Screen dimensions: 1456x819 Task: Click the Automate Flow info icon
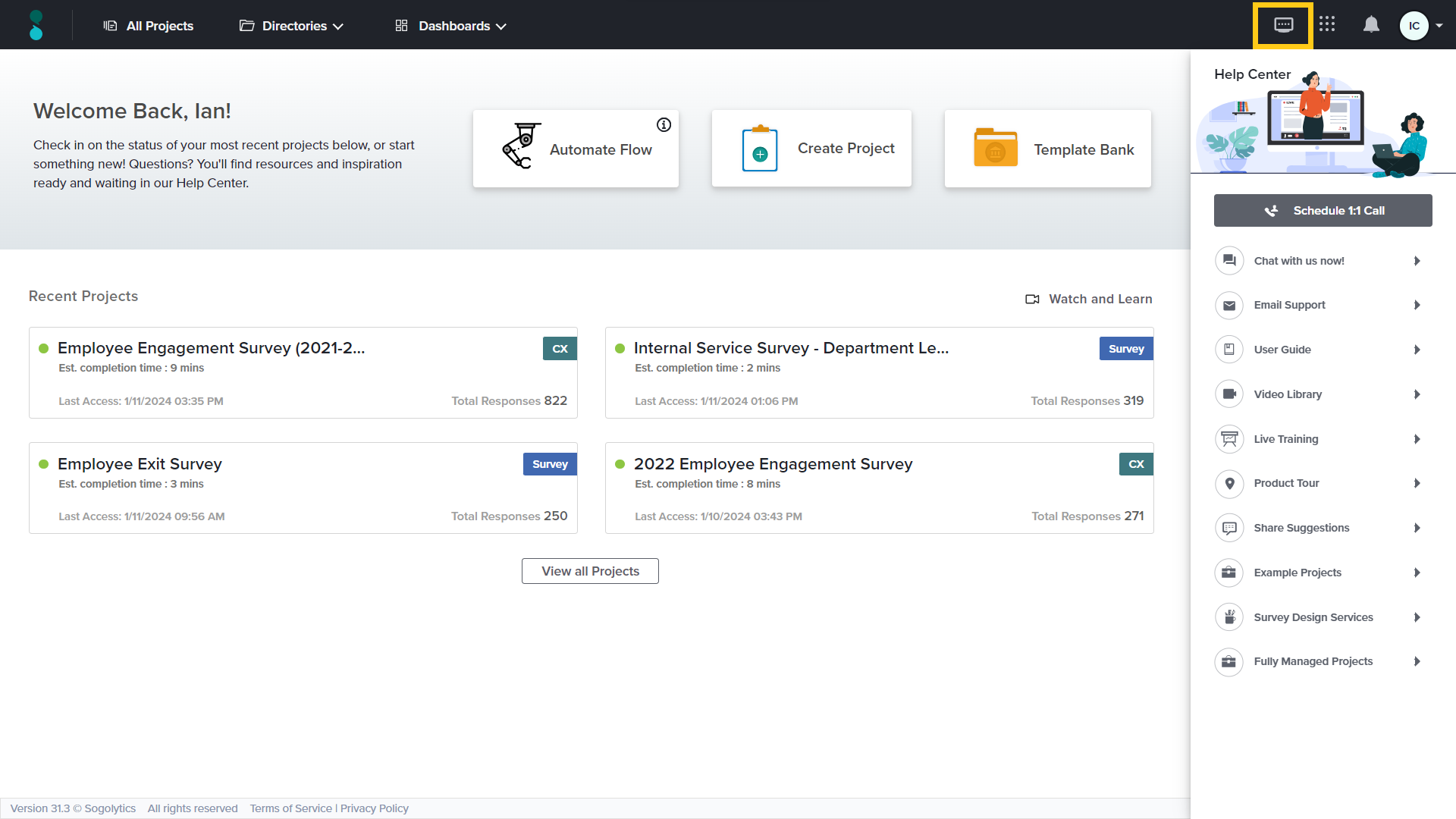pos(664,125)
